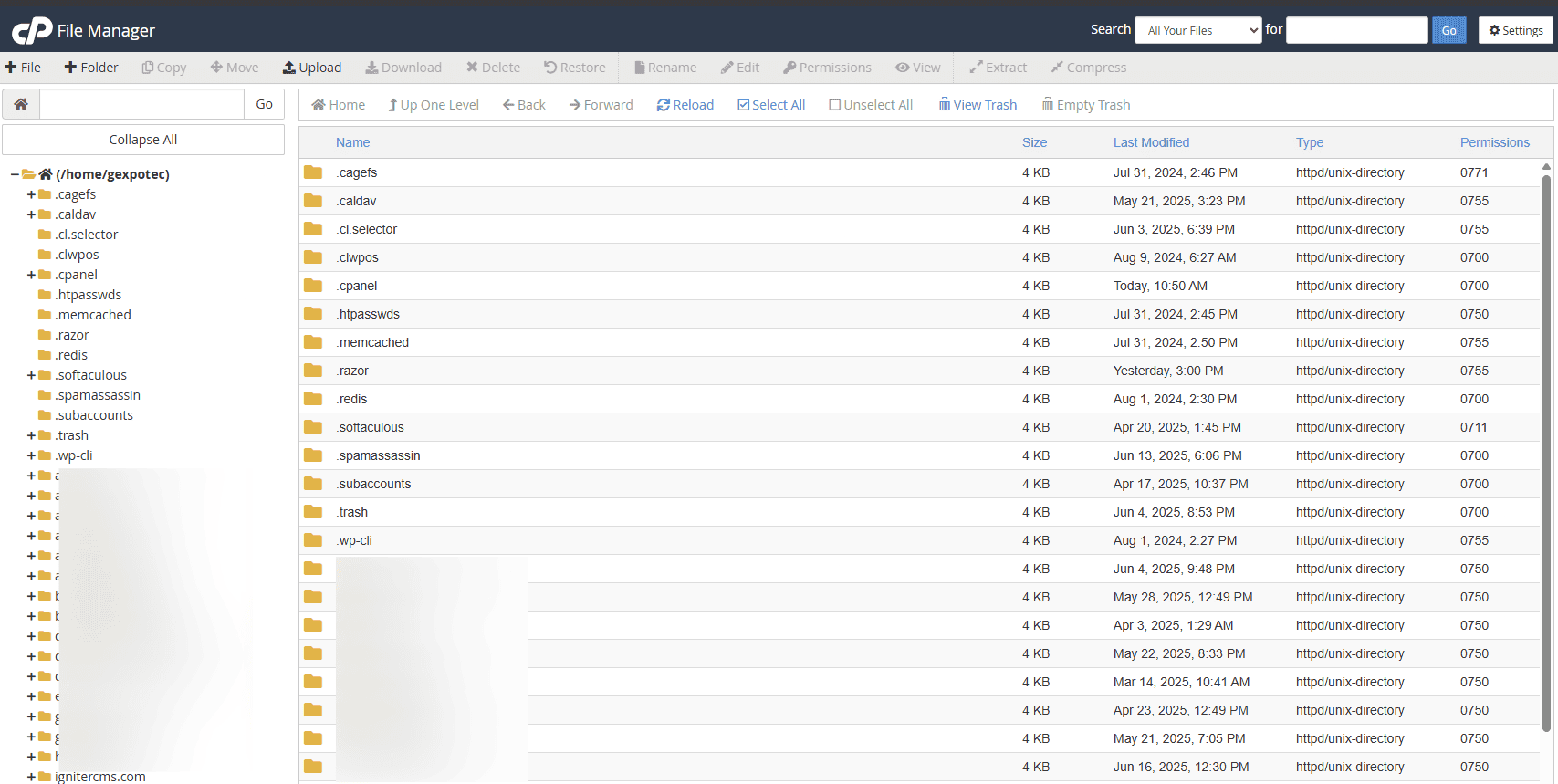The height and width of the screenshot is (784, 1558).
Task: Open the All Your Files search dropdown
Action: pos(1197,30)
